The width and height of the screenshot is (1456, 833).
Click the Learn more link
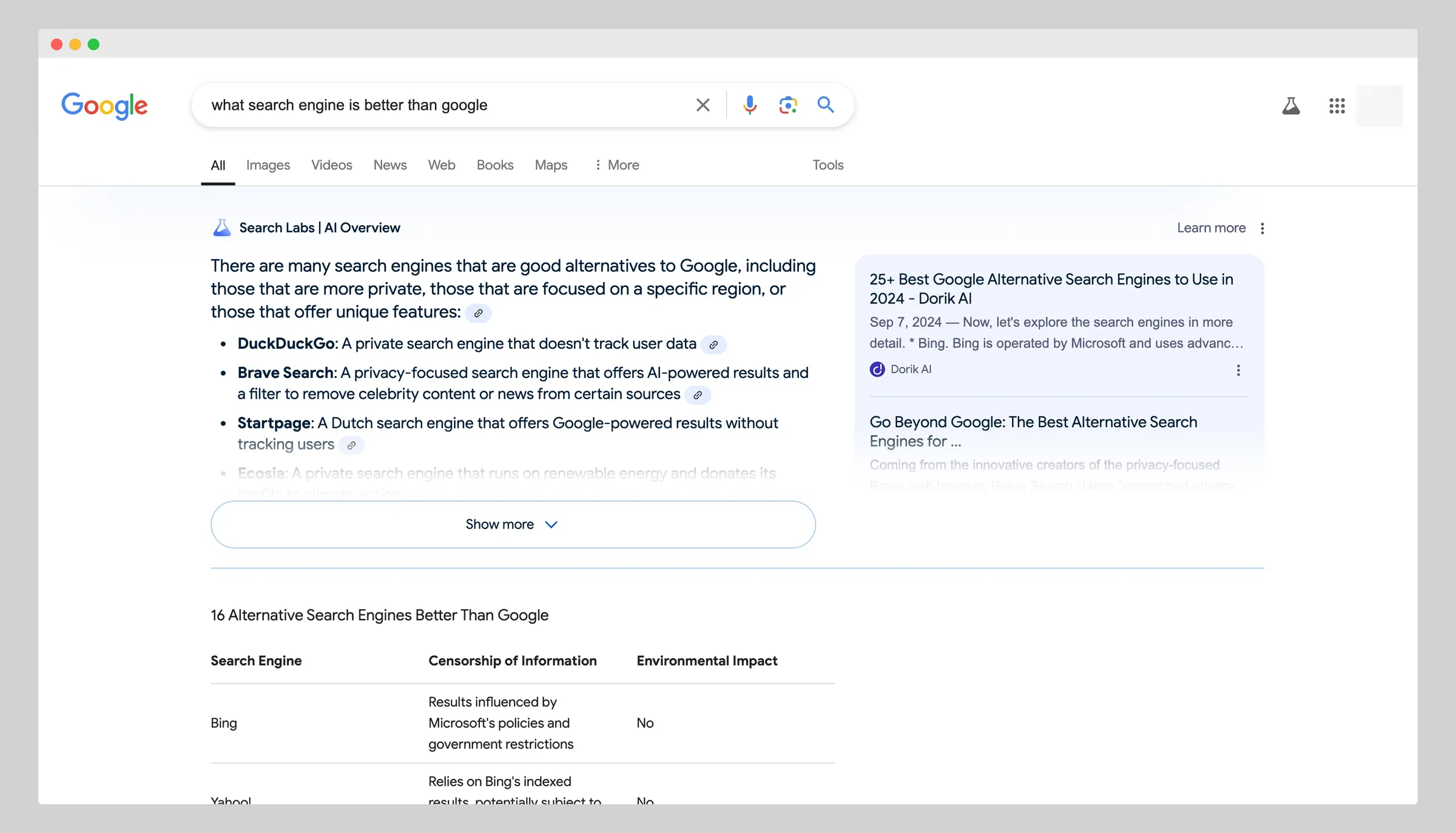pyautogui.click(x=1212, y=228)
